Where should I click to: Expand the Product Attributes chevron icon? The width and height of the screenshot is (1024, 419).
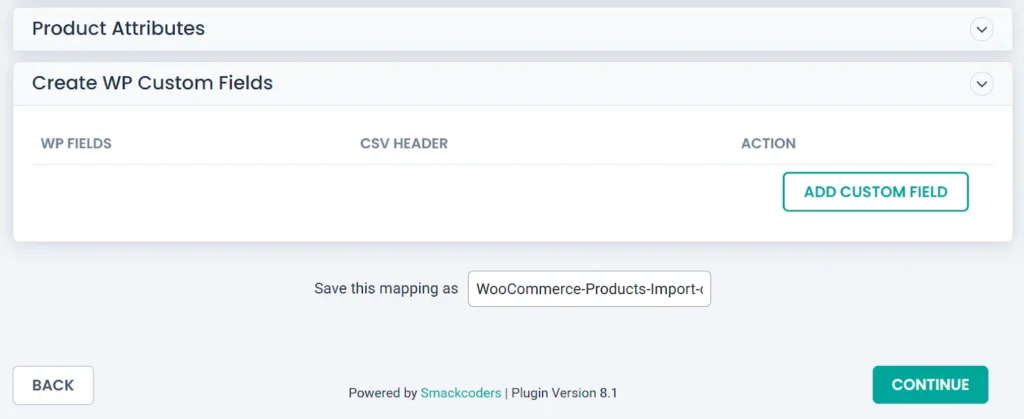982,30
